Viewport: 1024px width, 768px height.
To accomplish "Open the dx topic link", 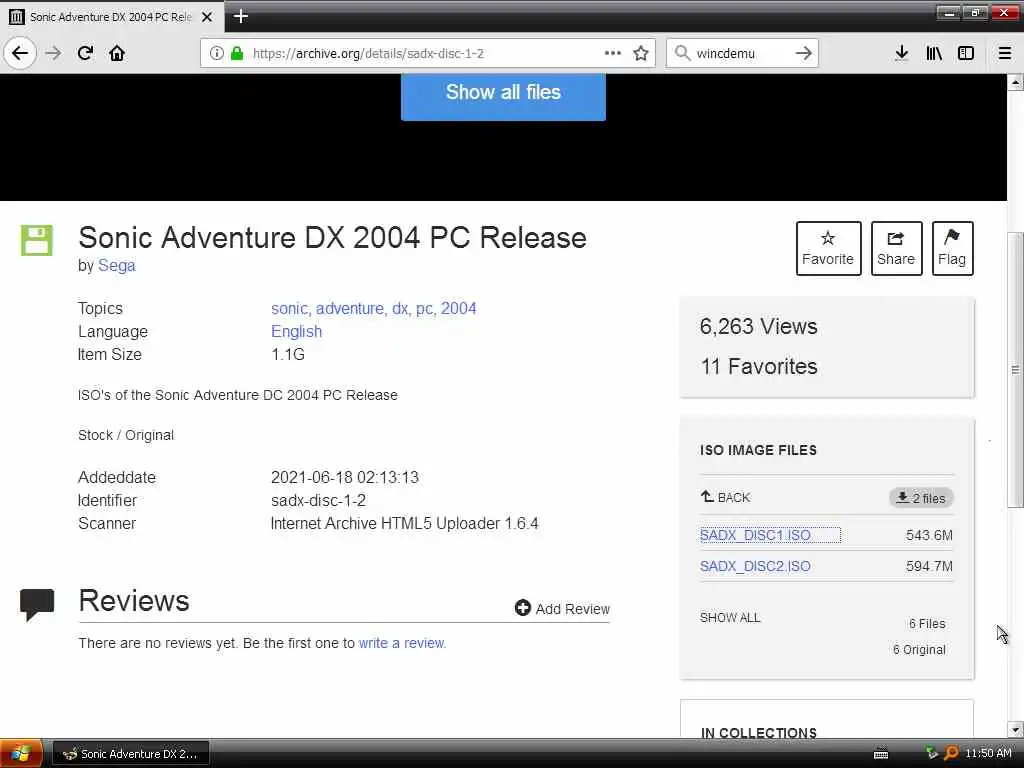I will pyautogui.click(x=401, y=308).
